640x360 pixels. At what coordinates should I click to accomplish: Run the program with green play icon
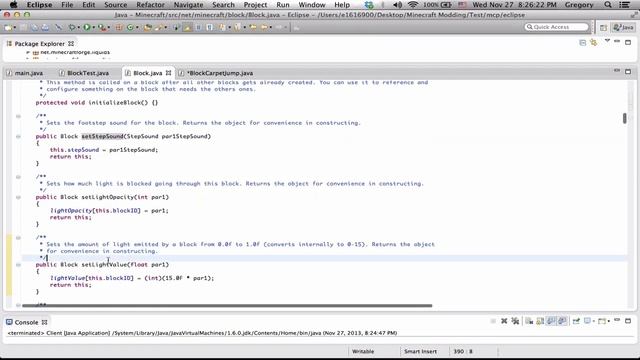click(87, 27)
